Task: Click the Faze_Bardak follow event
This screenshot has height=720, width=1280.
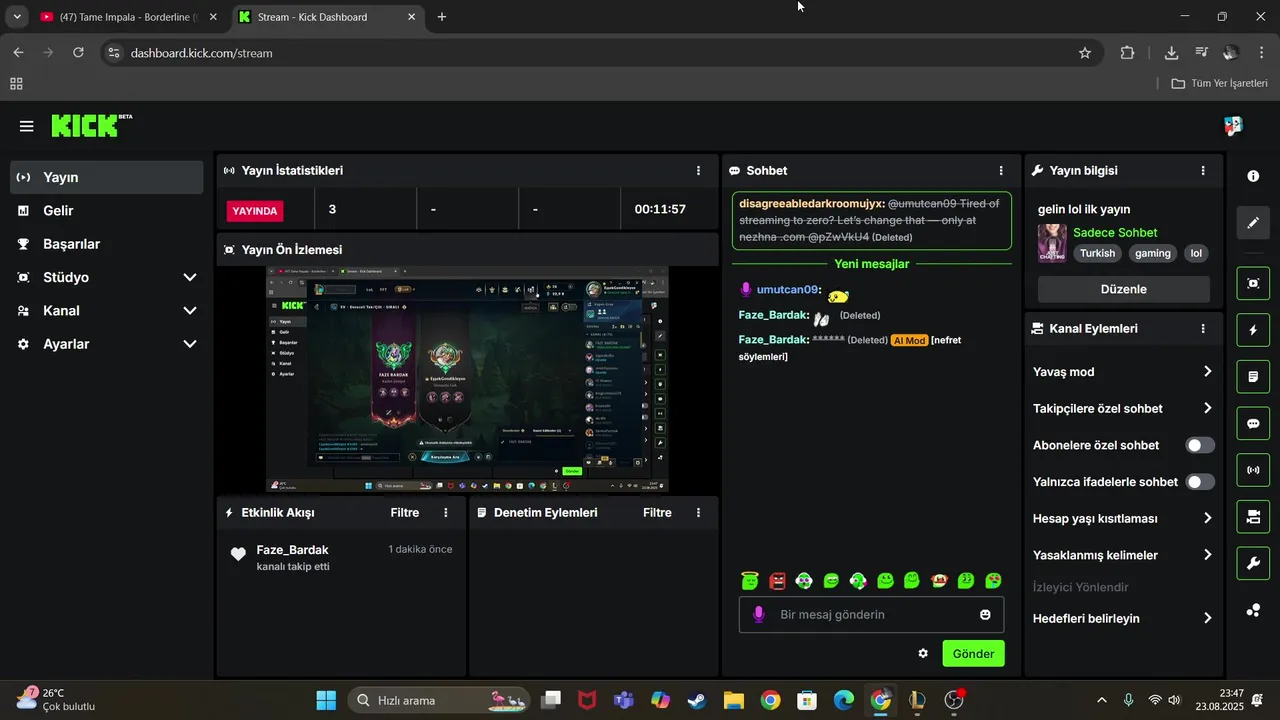Action: point(340,558)
